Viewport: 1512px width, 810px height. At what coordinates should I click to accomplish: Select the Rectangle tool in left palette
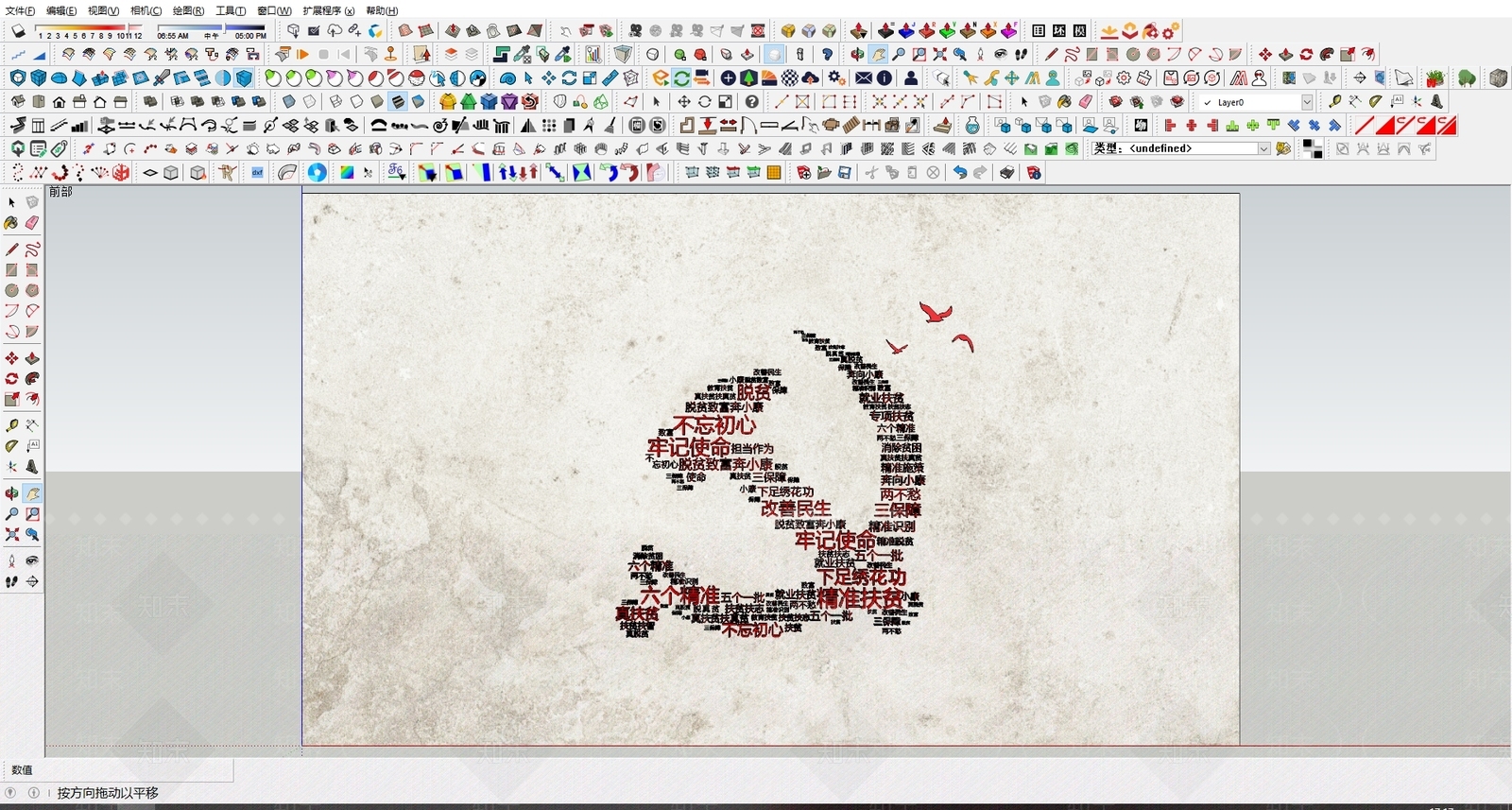pos(11,270)
